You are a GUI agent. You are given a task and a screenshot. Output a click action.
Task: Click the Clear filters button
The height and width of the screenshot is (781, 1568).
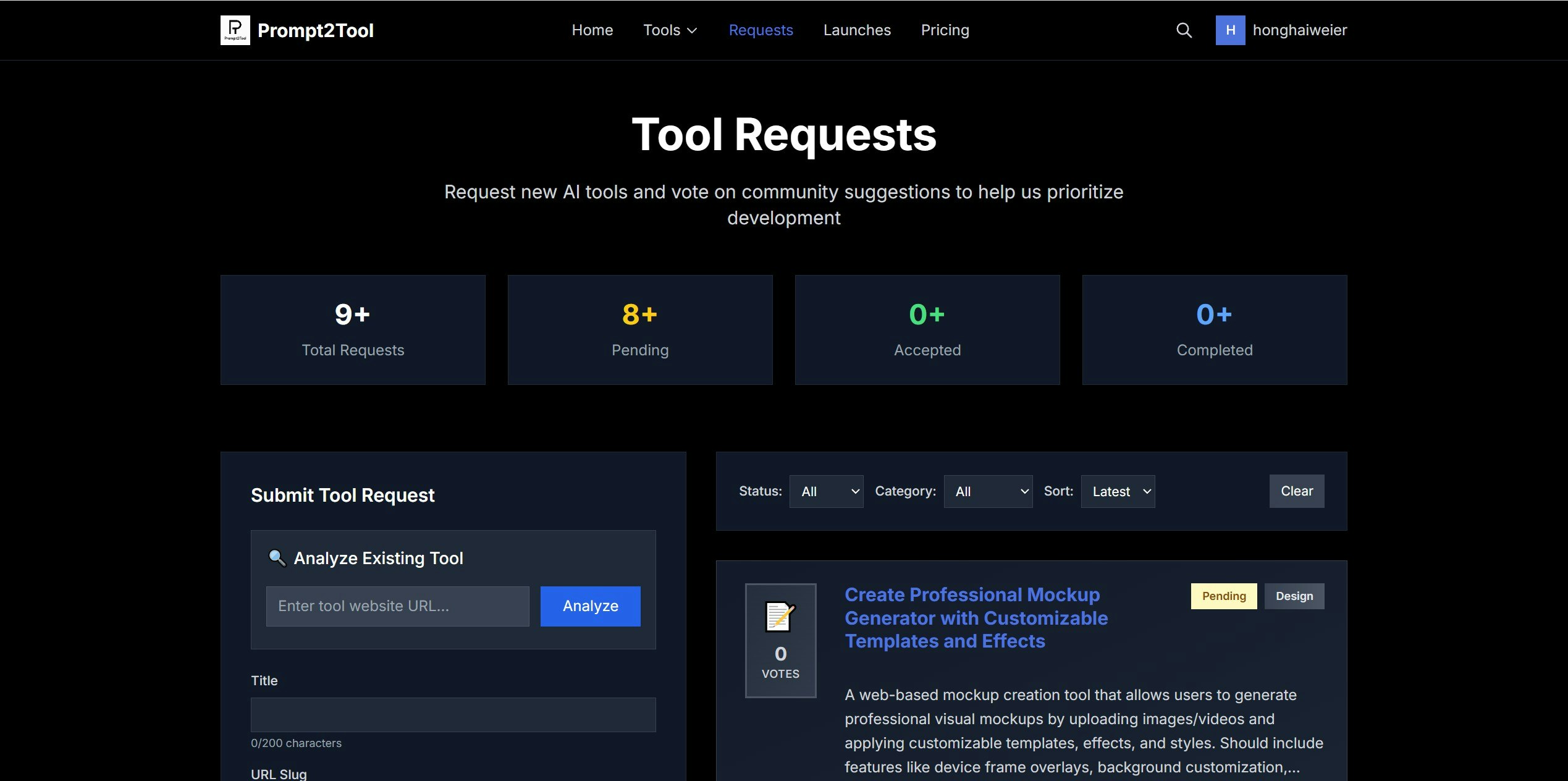1296,491
